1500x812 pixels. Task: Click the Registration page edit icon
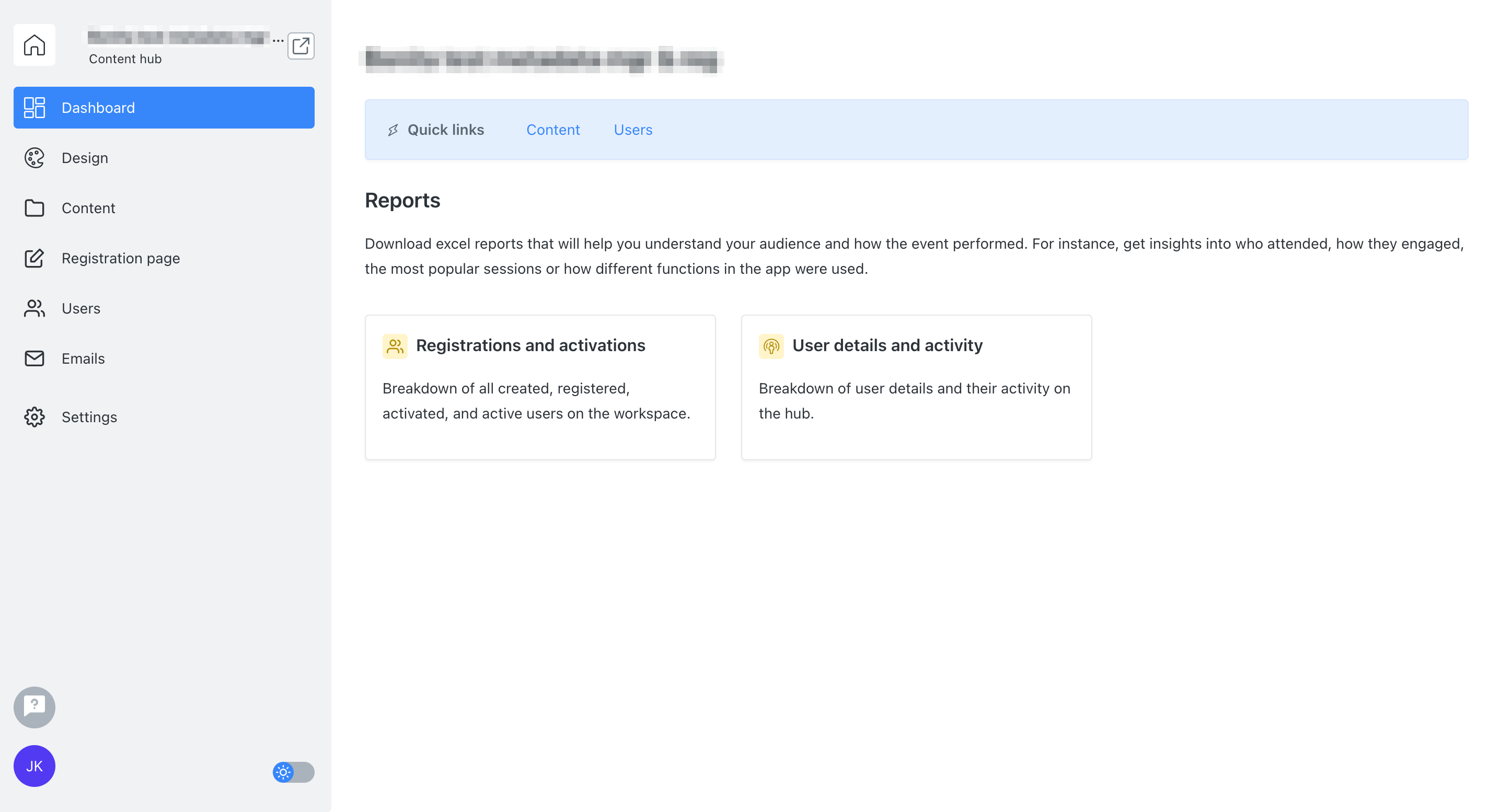pyautogui.click(x=34, y=258)
